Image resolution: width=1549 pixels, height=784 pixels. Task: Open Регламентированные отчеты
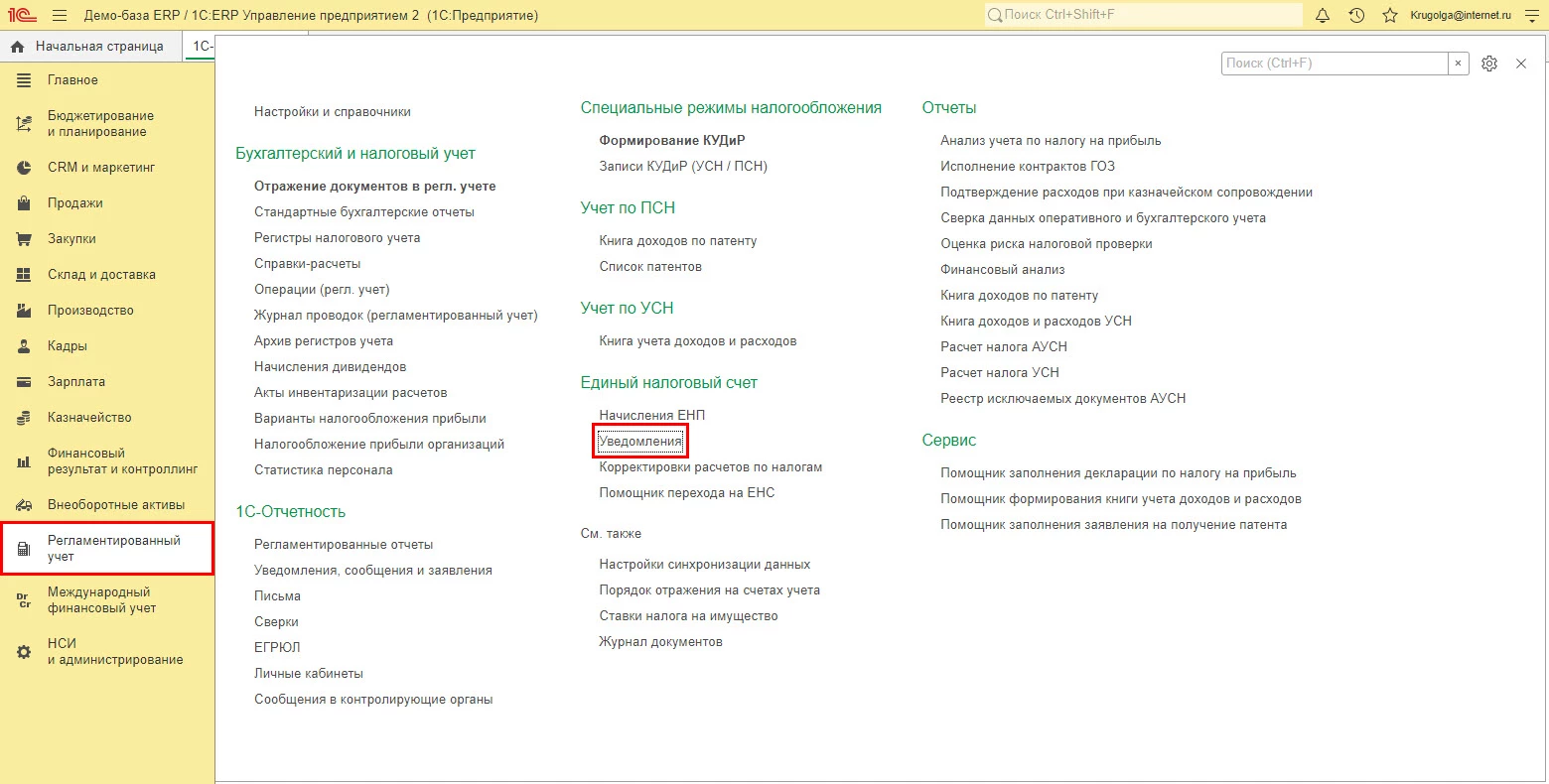344,545
